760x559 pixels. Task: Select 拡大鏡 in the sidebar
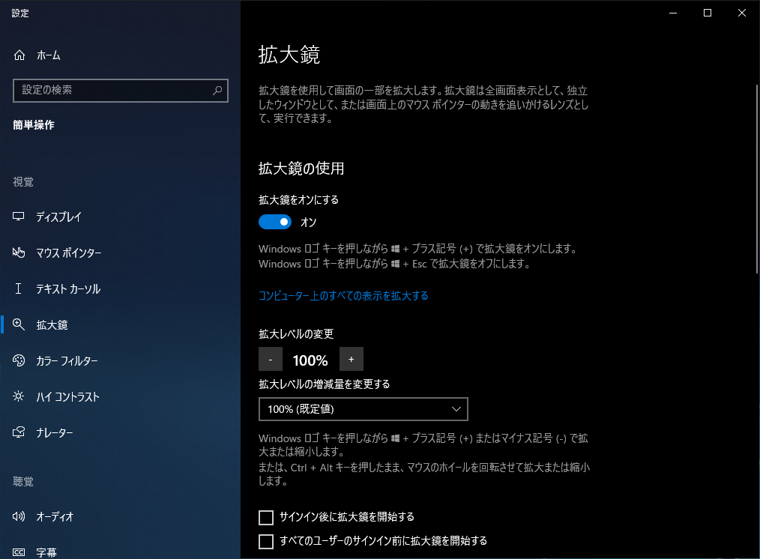click(120, 324)
